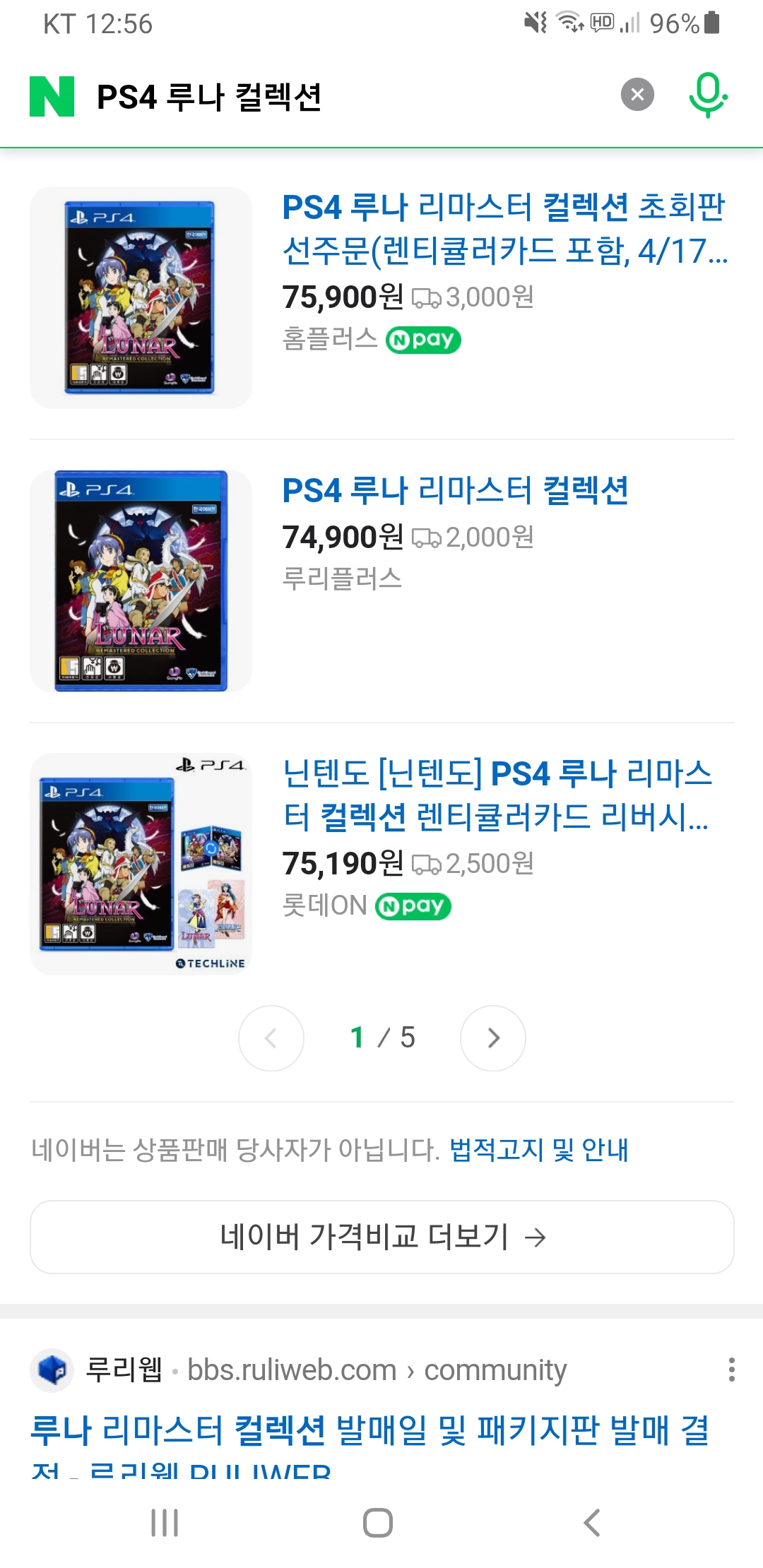Viewport: 763px width, 1568px height.
Task: Open three-dot menu for 루리웹 result
Action: tap(731, 1370)
